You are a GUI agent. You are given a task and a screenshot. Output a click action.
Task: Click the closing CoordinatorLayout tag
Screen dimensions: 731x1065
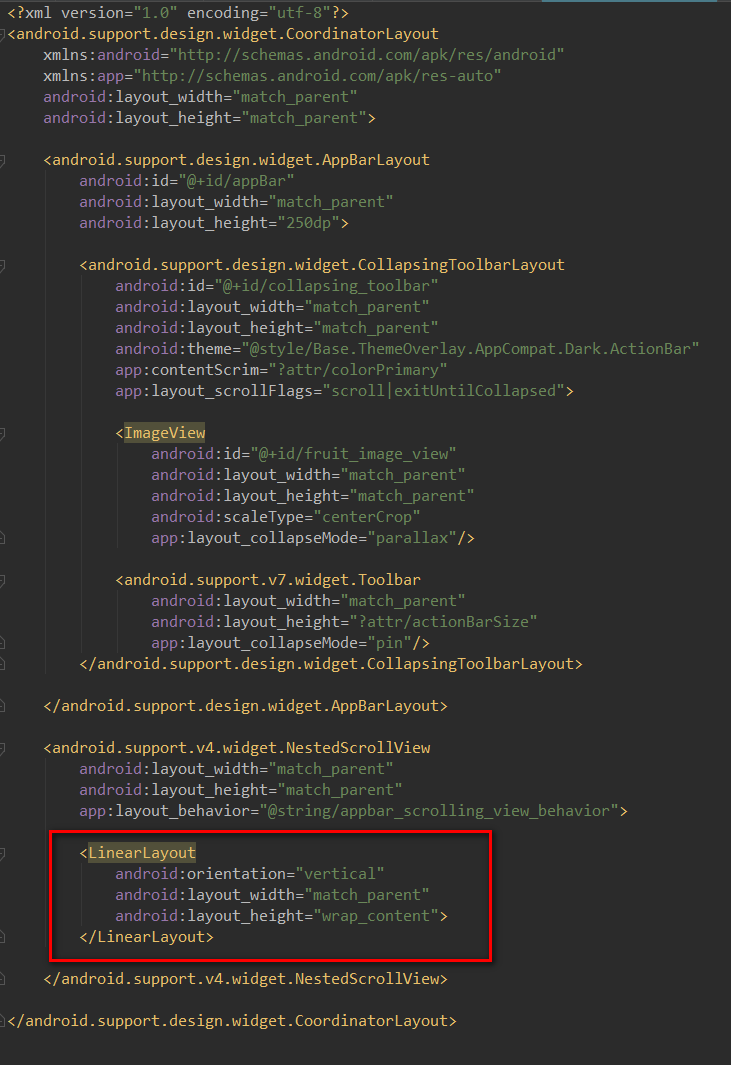pos(232,1021)
